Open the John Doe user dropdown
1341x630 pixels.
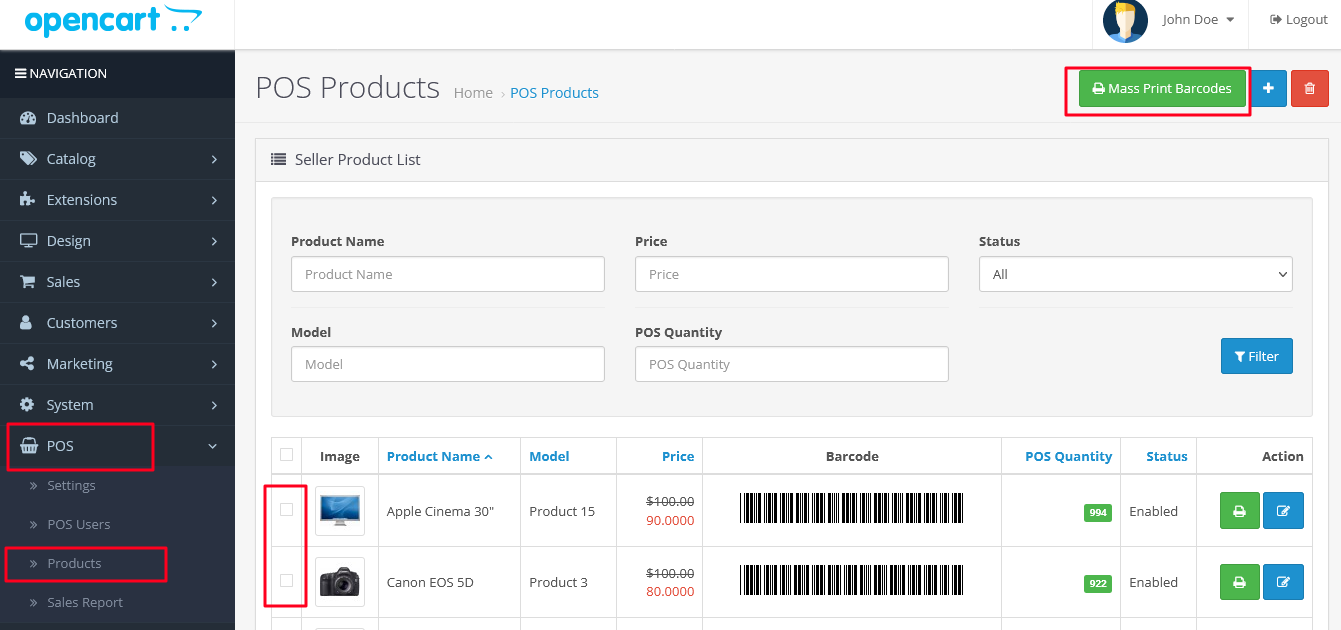[1198, 20]
